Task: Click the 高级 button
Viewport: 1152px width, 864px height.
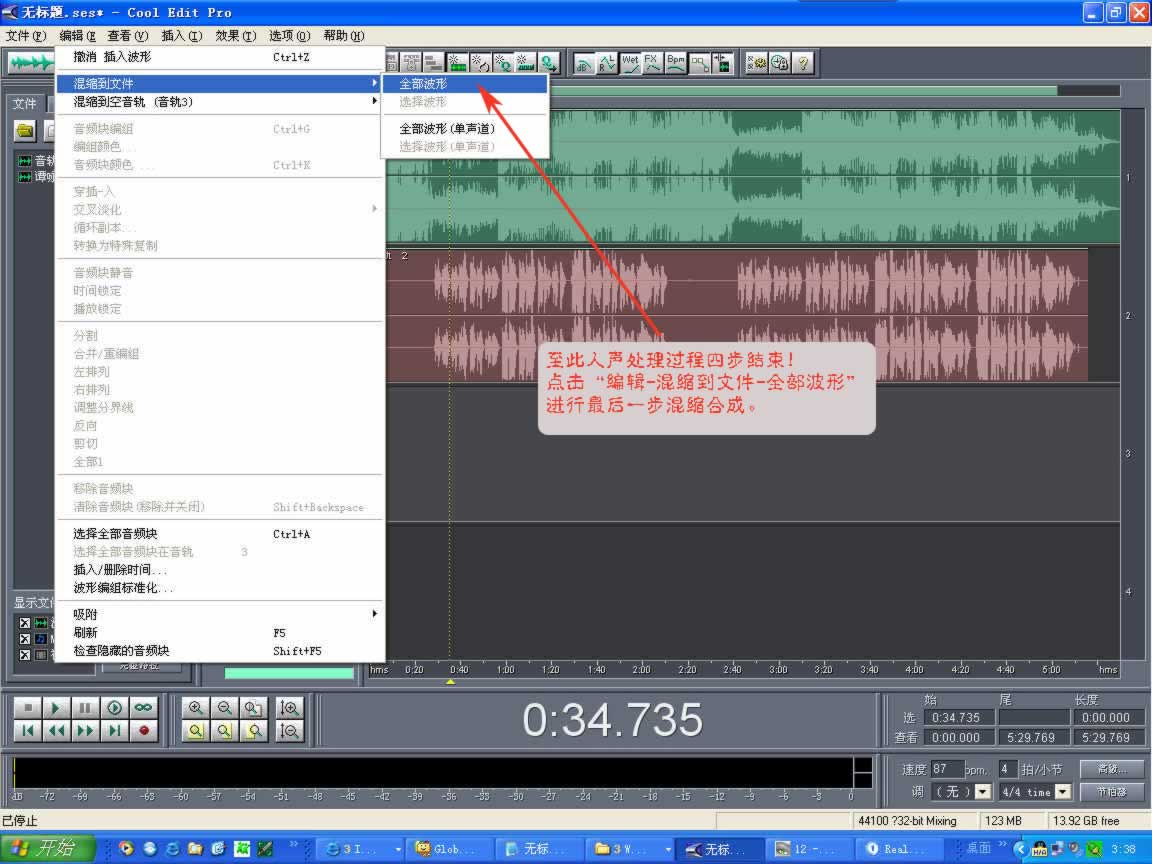Action: click(x=1112, y=768)
